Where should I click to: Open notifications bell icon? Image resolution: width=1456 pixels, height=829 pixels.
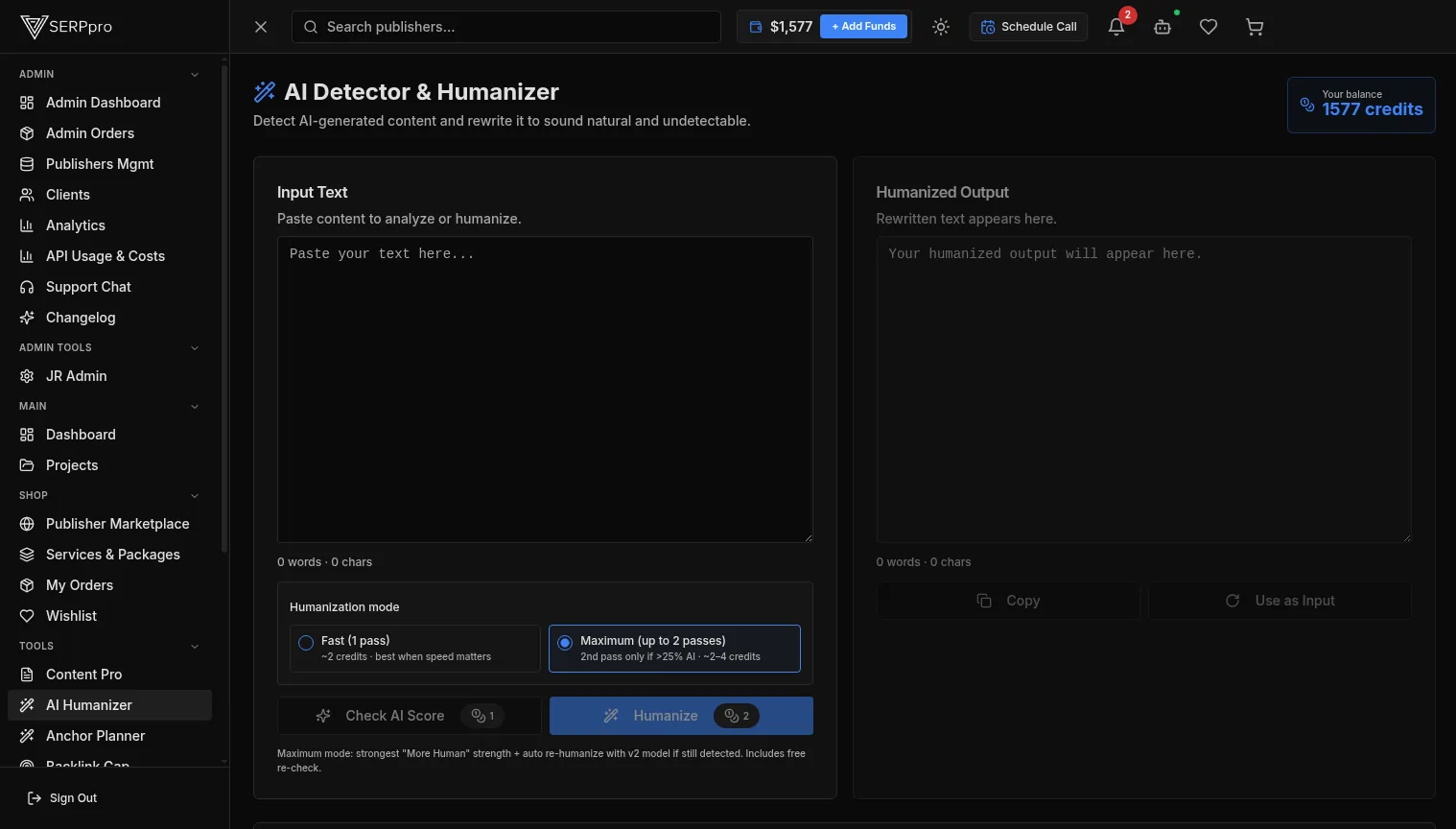coord(1116,27)
